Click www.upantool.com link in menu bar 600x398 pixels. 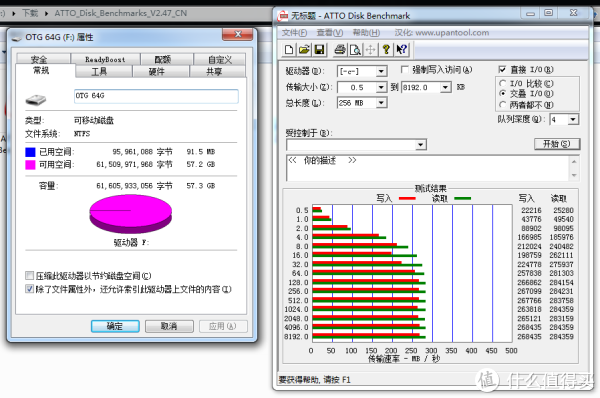pyautogui.click(x=452, y=33)
